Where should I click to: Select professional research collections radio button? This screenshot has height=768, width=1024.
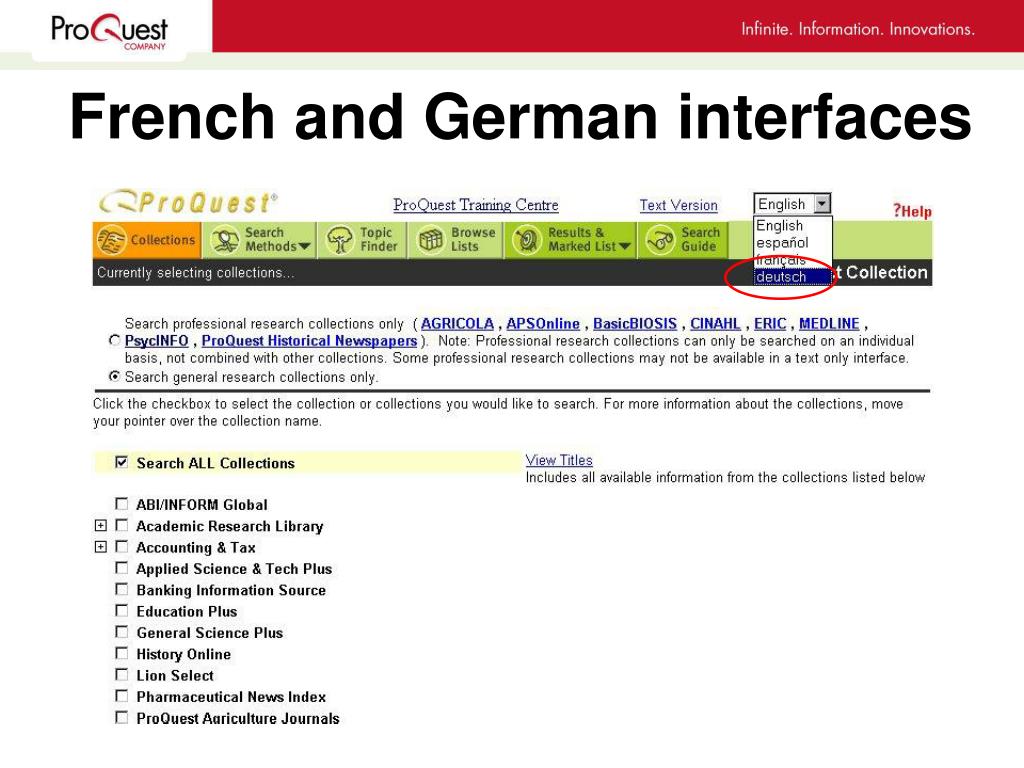[115, 340]
